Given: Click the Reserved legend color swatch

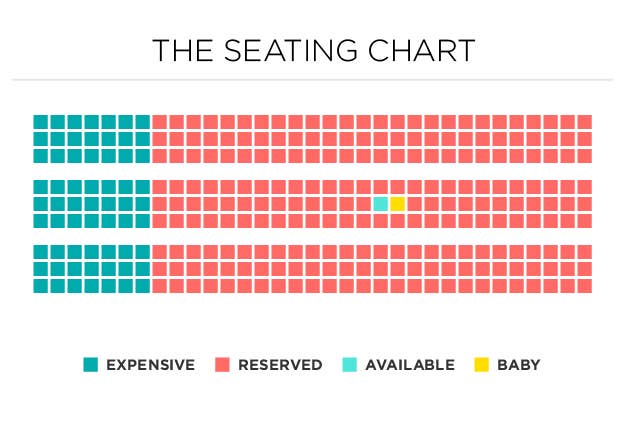Looking at the screenshot, I should click(x=222, y=365).
